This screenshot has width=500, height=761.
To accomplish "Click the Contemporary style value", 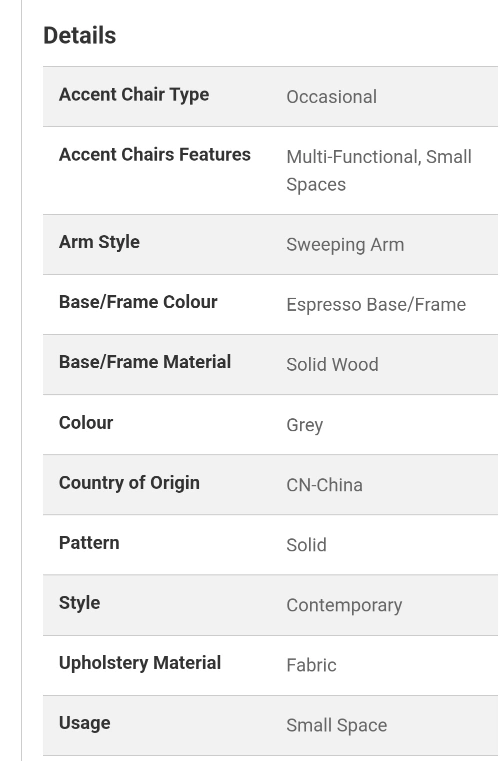I will click(344, 606).
